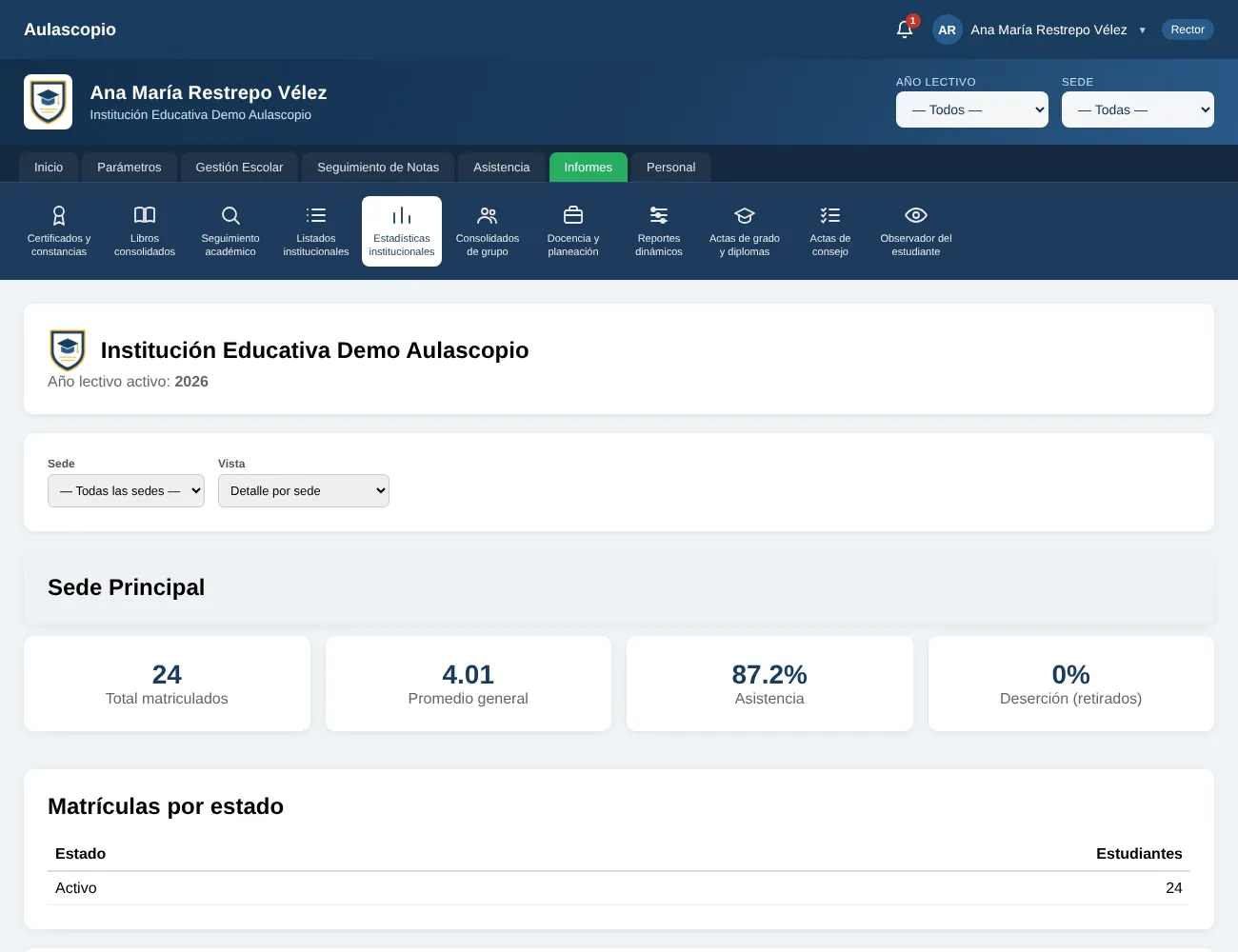
Task: Expand the Año lectivo dropdown
Action: (x=971, y=109)
